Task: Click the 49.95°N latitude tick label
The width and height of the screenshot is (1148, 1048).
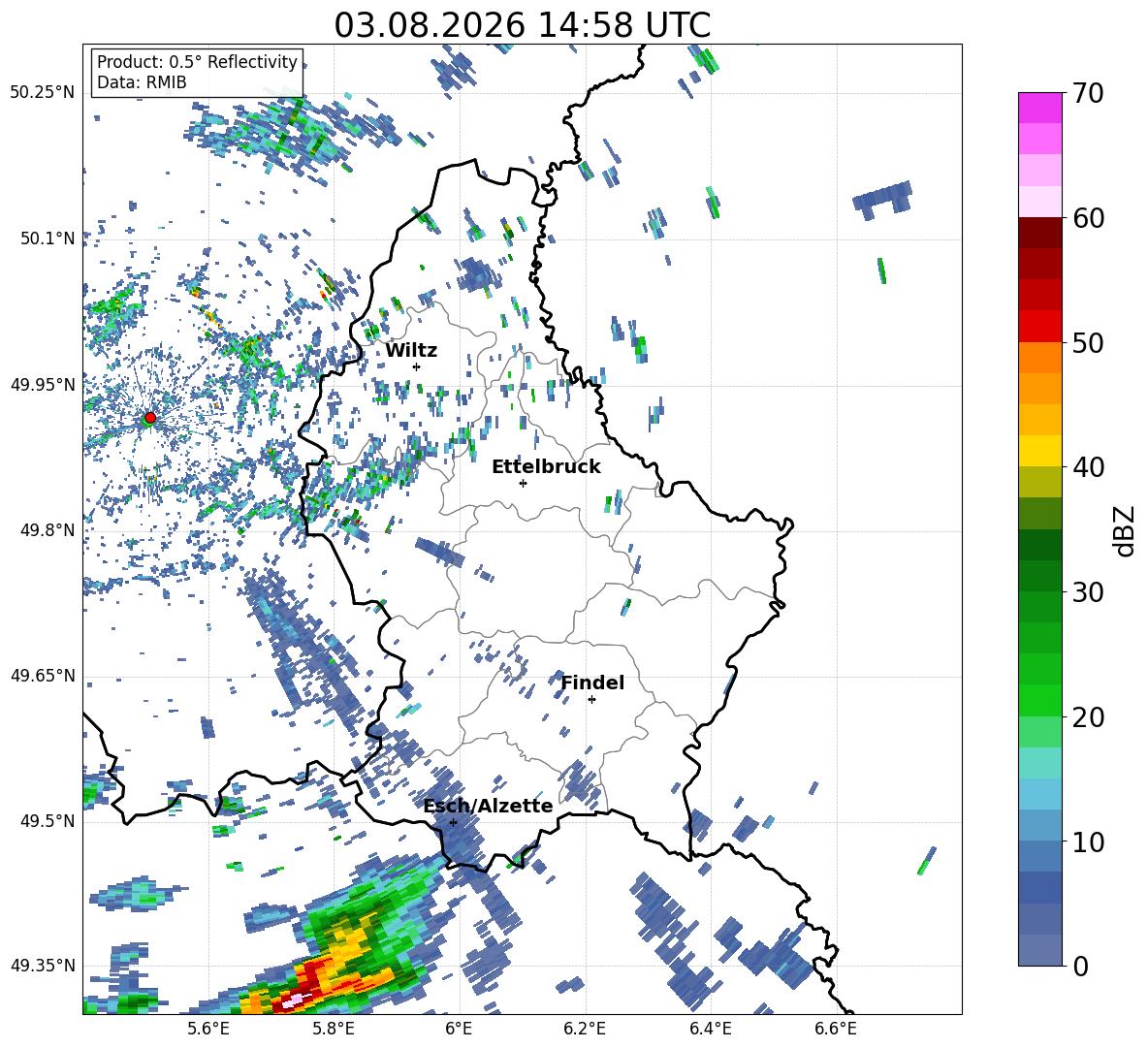Action: click(x=43, y=384)
